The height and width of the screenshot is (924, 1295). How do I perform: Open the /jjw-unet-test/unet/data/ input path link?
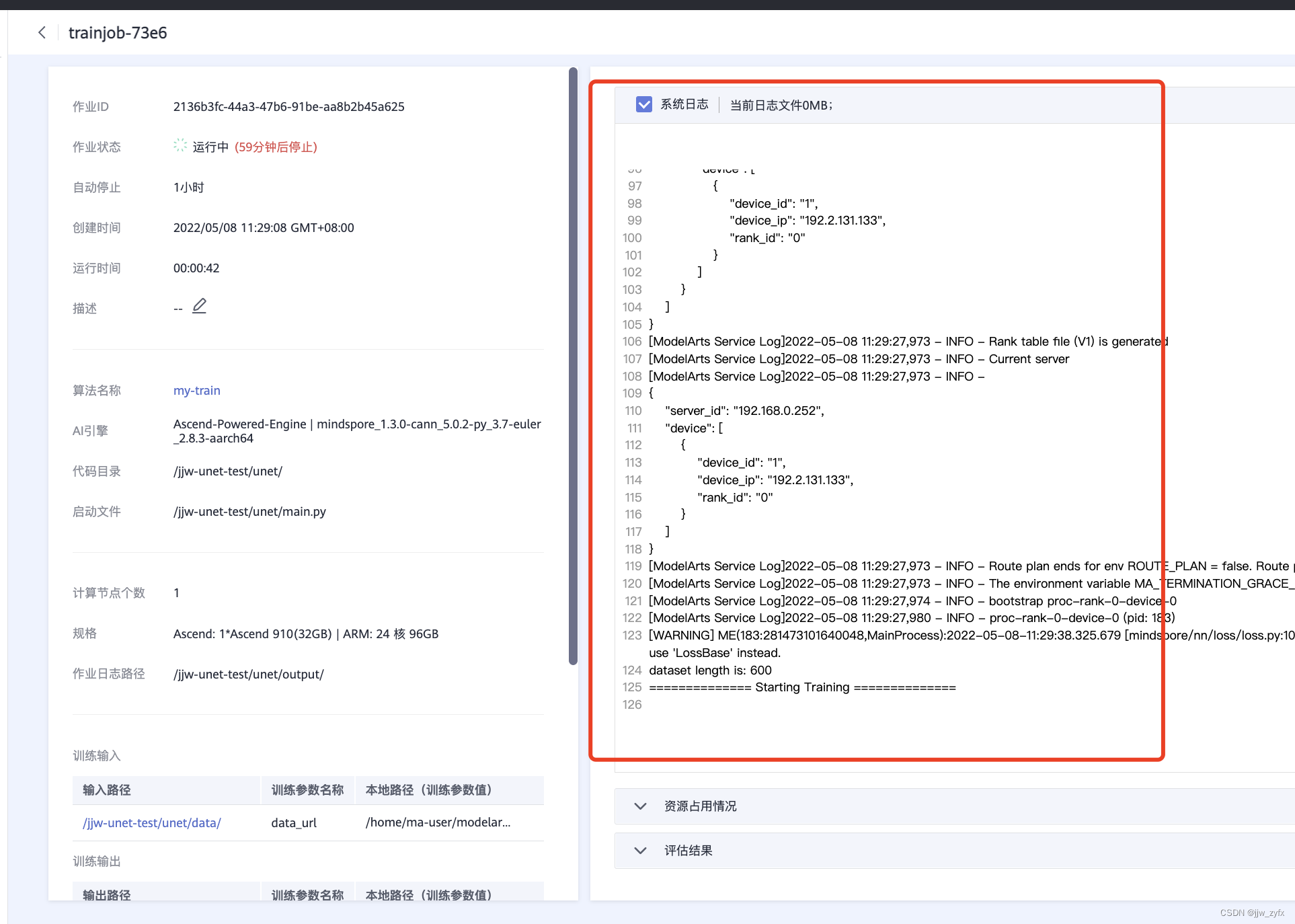point(151,822)
